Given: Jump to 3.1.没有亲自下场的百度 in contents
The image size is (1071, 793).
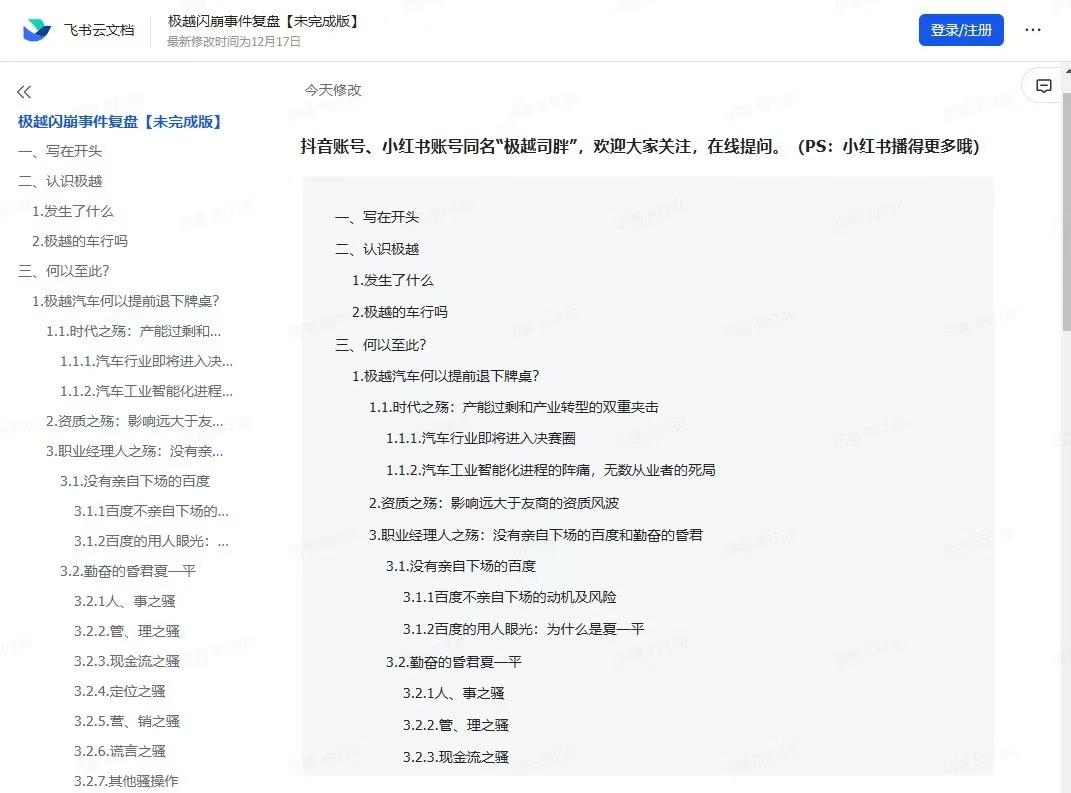Looking at the screenshot, I should (x=461, y=566).
